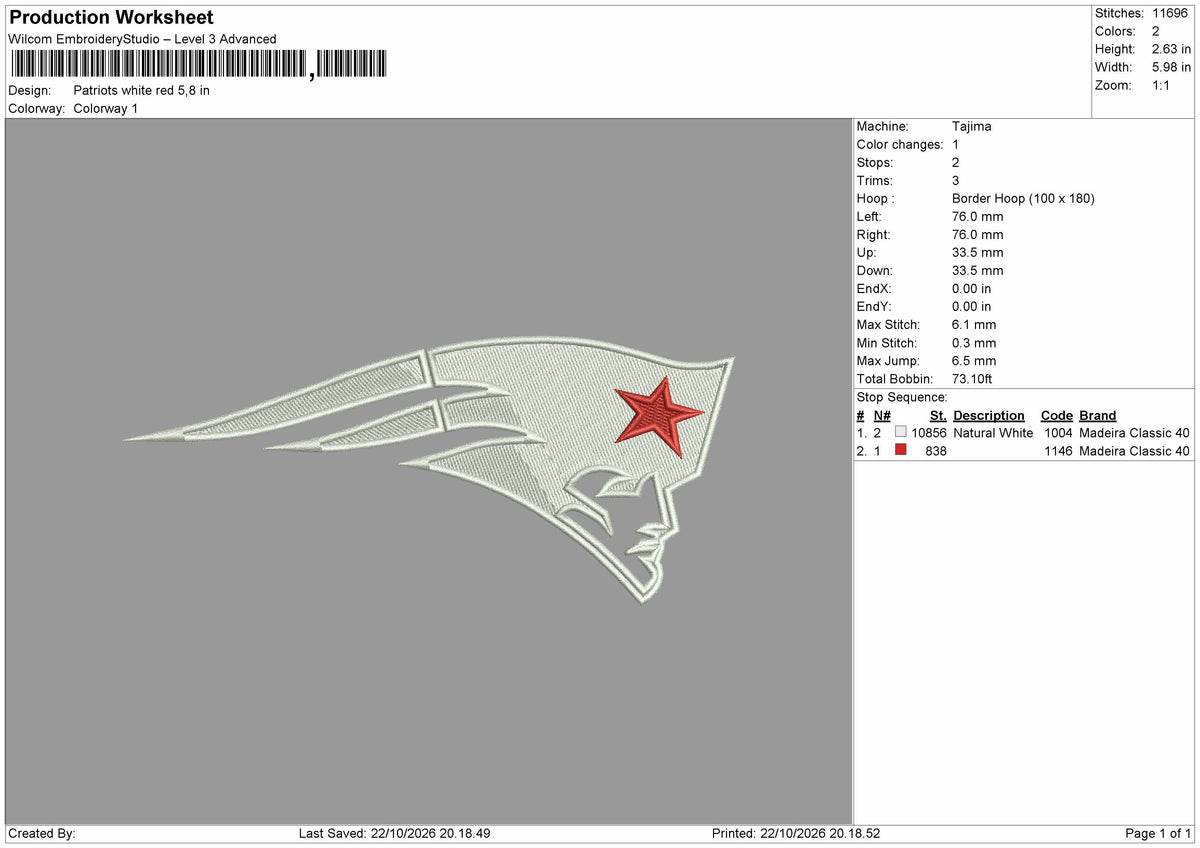Click the Min Stitch value '0.3 mm'

[974, 343]
